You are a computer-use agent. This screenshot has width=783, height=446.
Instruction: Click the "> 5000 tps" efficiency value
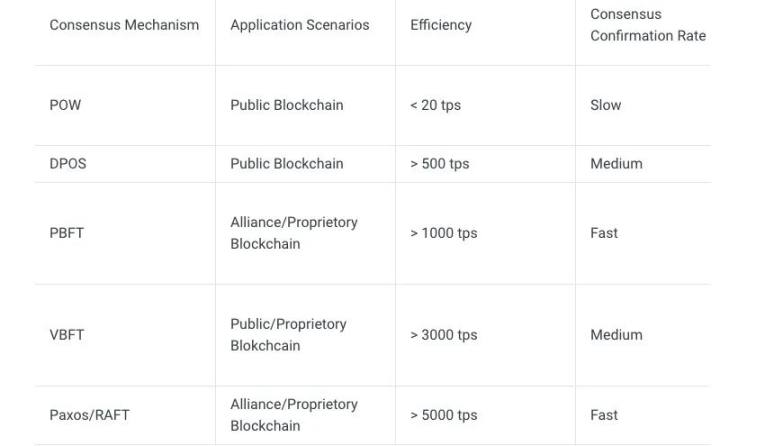(443, 415)
